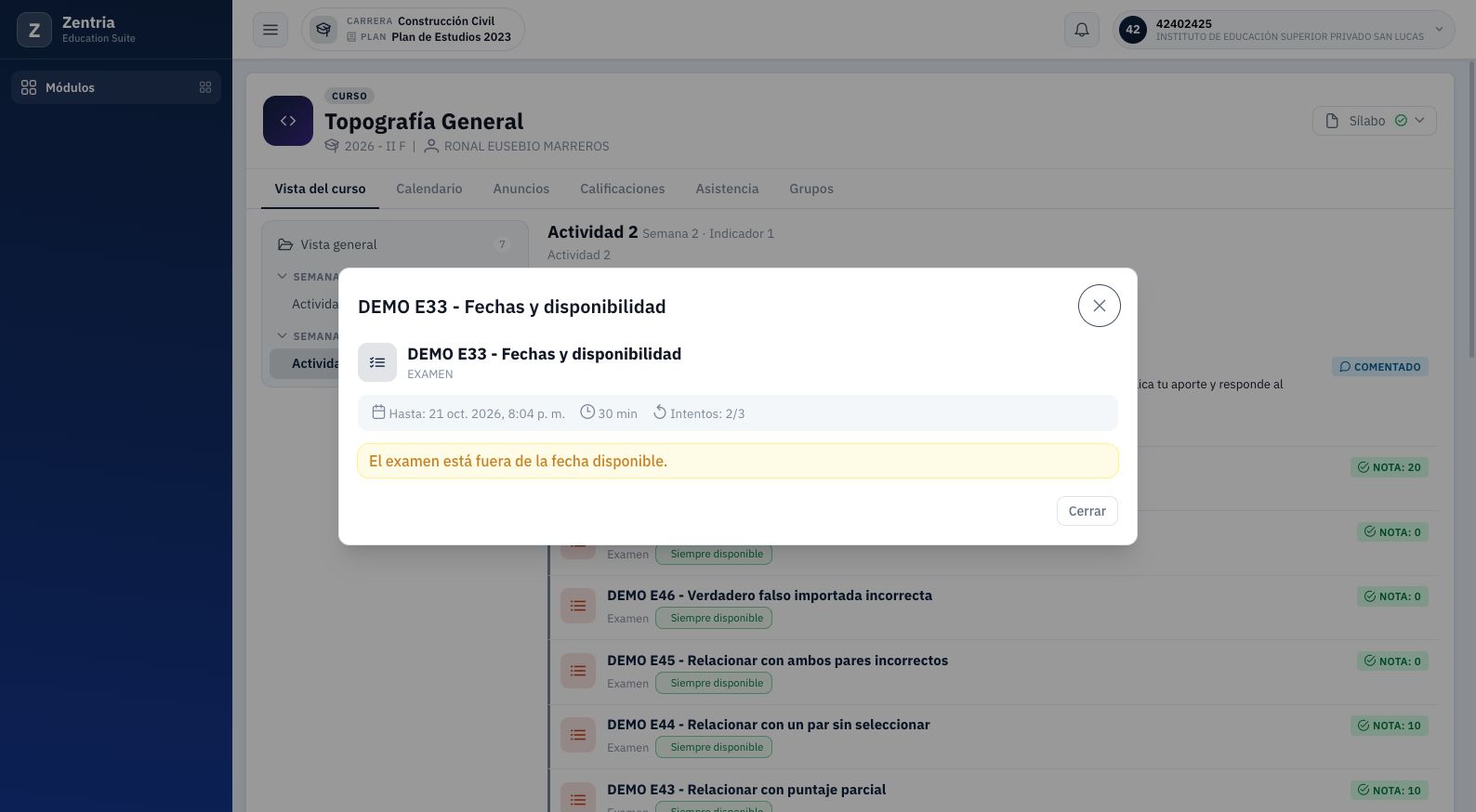Click NOTA: 10 badge for DEMO E43
The height and width of the screenshot is (812, 1476).
(x=1390, y=791)
